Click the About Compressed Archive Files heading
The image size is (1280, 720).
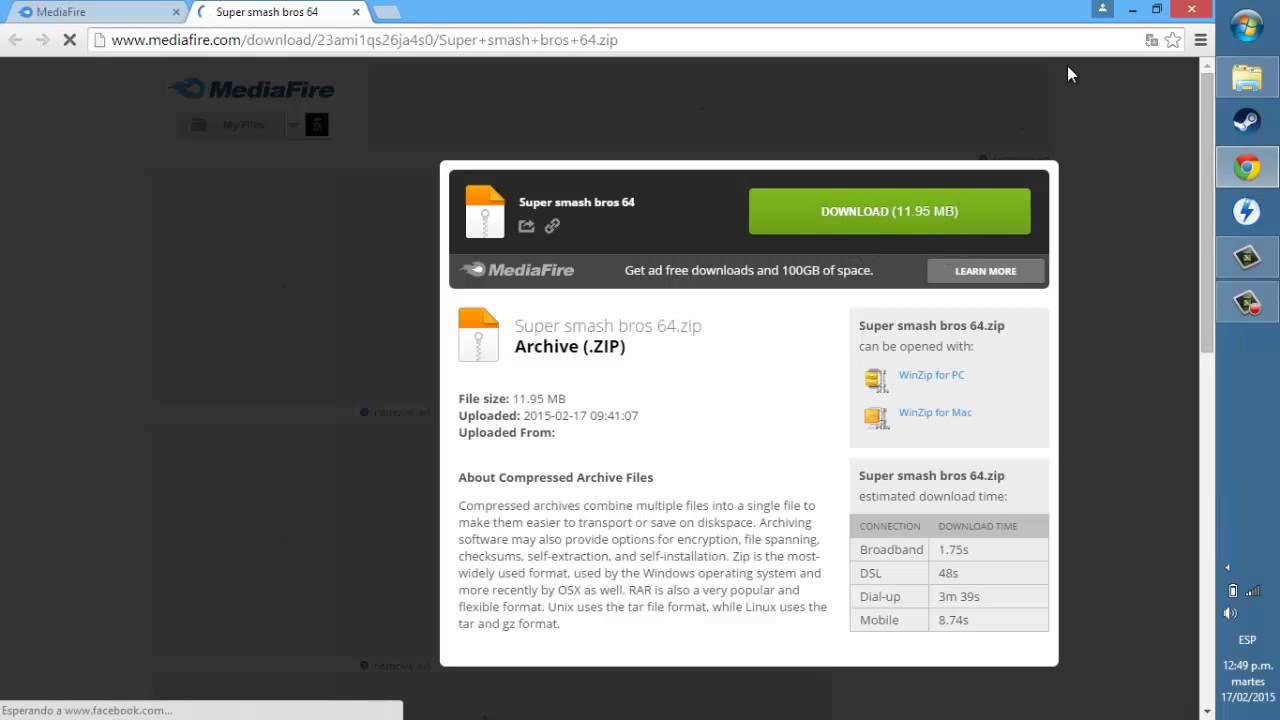556,478
